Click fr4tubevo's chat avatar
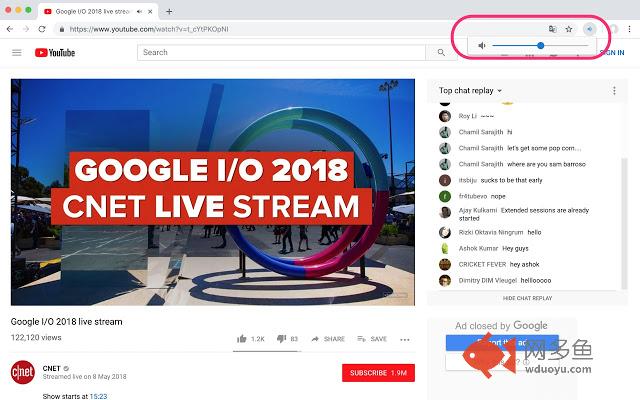This screenshot has width=640, height=400. pyautogui.click(x=444, y=196)
